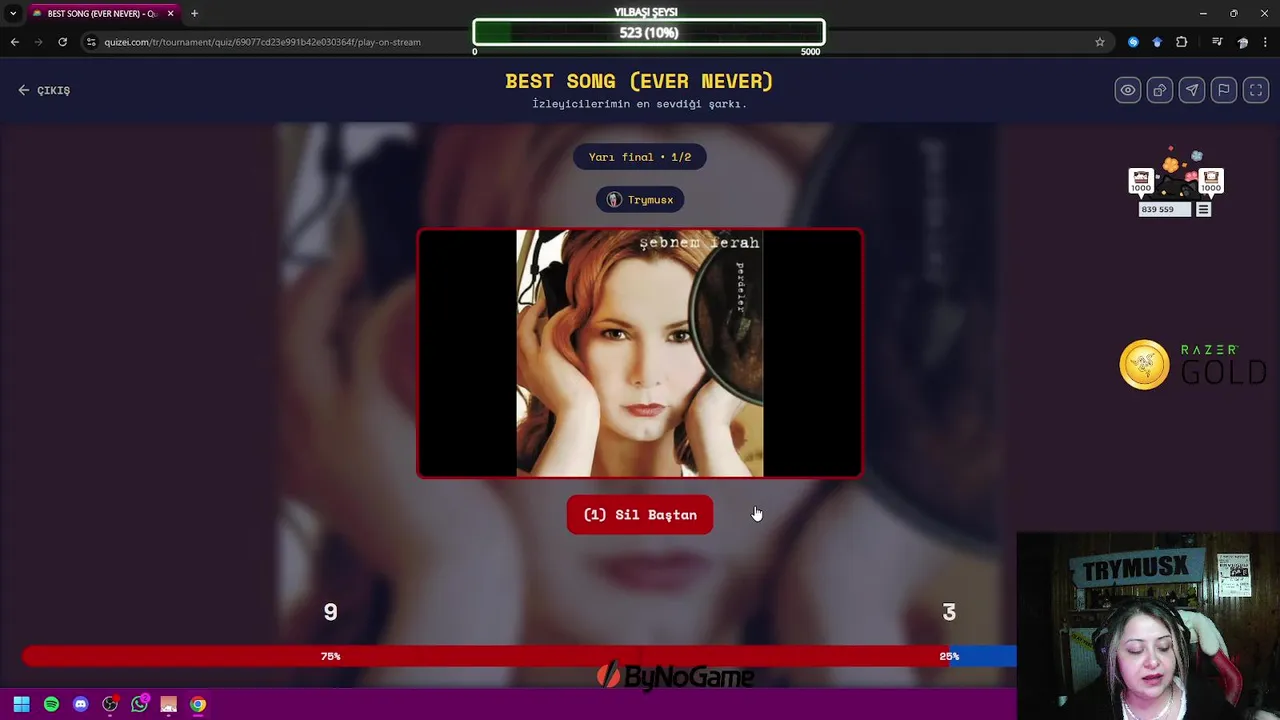
Task: Click the YILBAŞI ŞEYSİ progress bar
Action: (649, 33)
